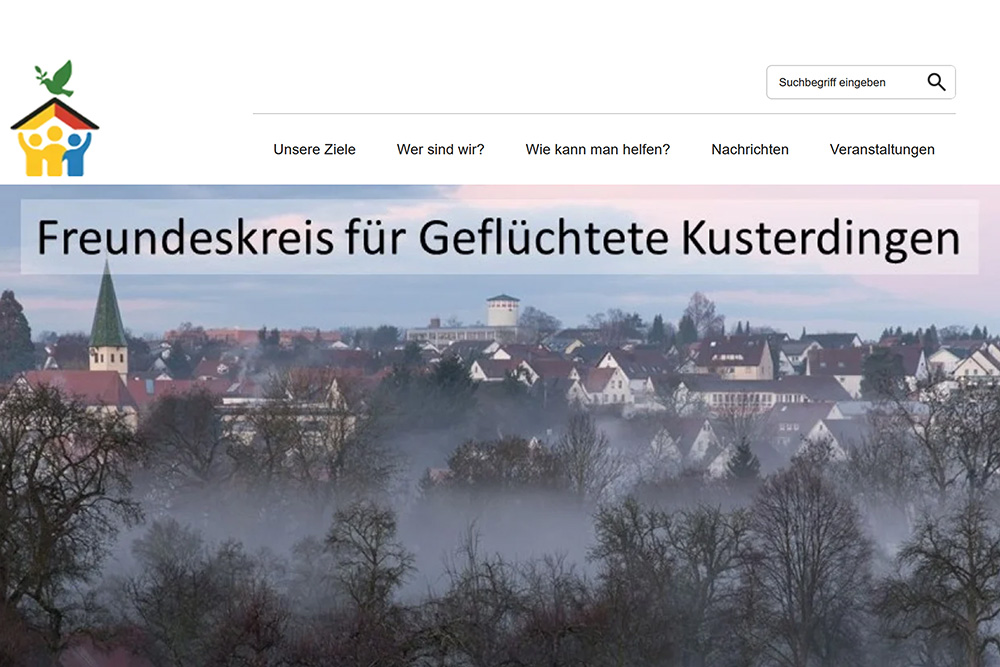Click the olive branch in the dove's beak
The height and width of the screenshot is (667, 1000).
pos(41,73)
